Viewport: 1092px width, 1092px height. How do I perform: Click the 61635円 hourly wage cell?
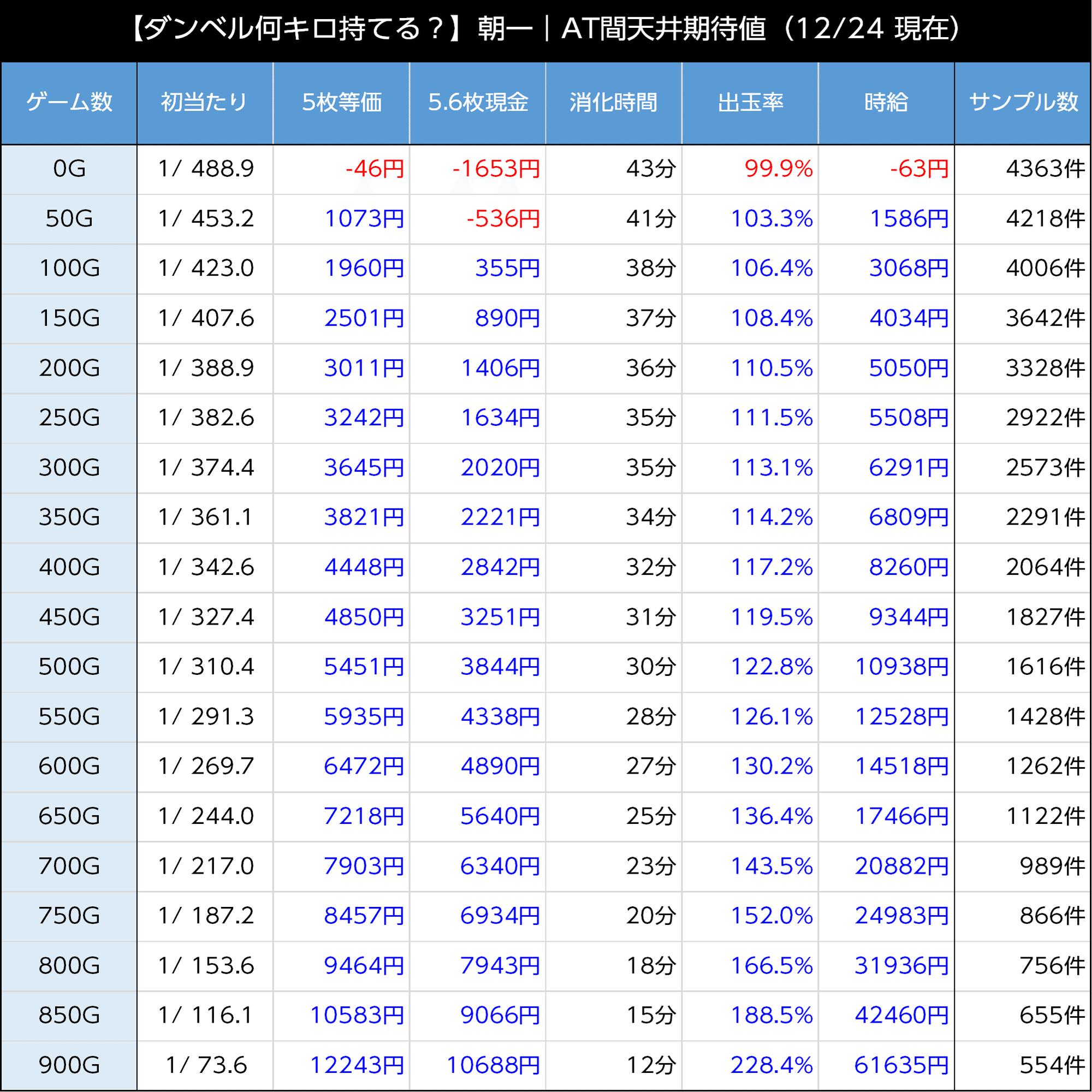coord(886,1066)
